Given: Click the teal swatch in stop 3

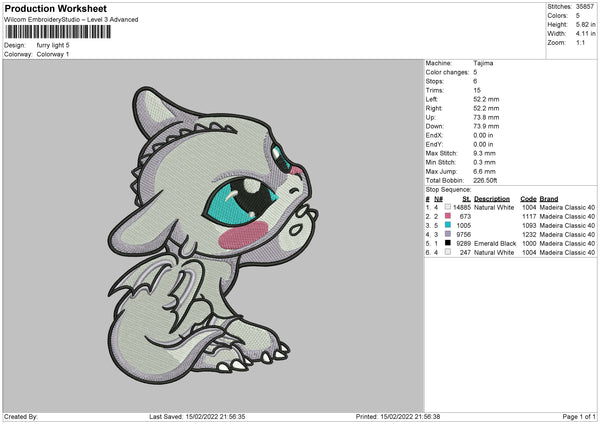Looking at the screenshot, I should [x=448, y=225].
